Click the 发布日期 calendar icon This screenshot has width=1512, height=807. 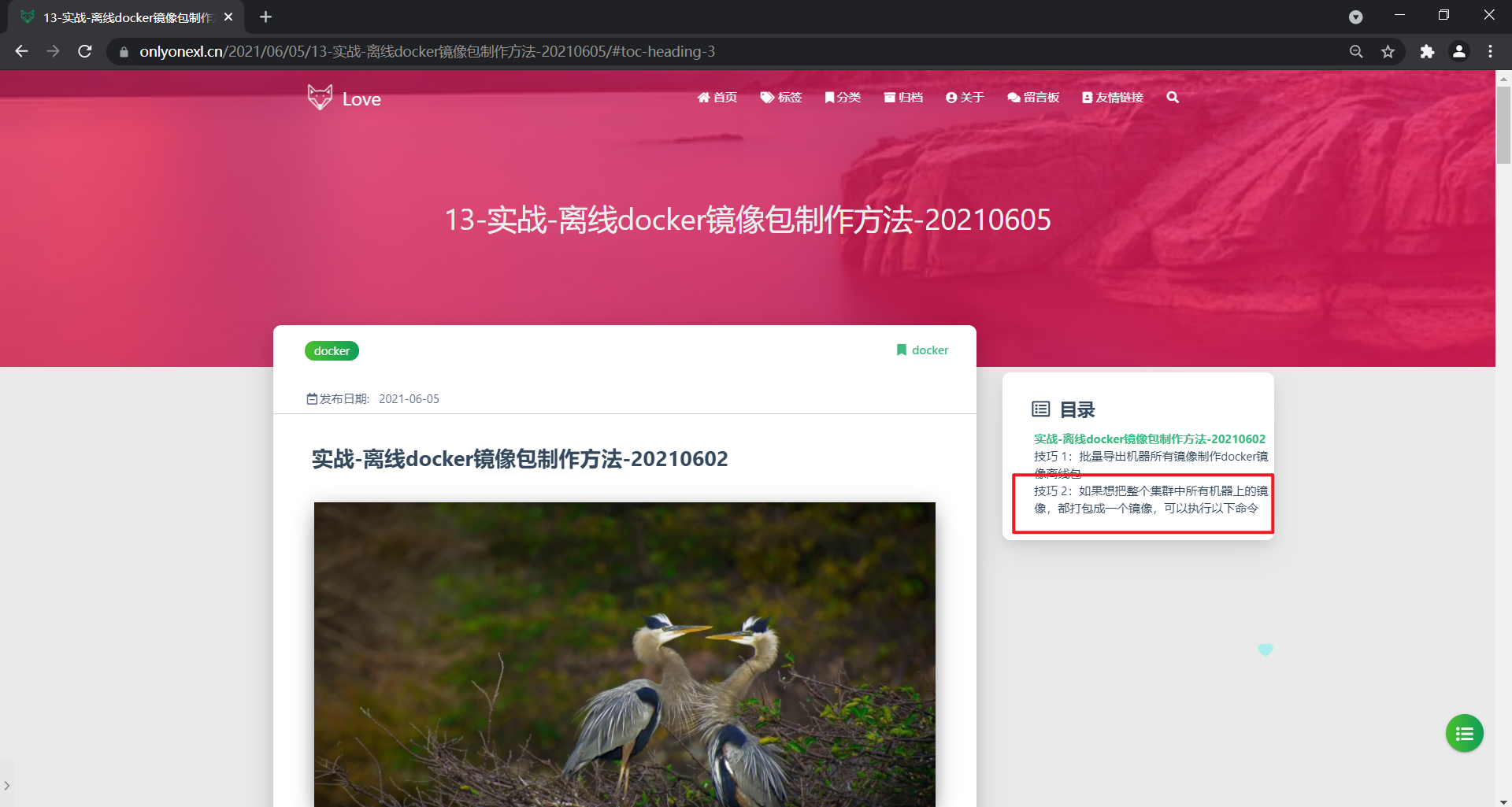click(312, 398)
